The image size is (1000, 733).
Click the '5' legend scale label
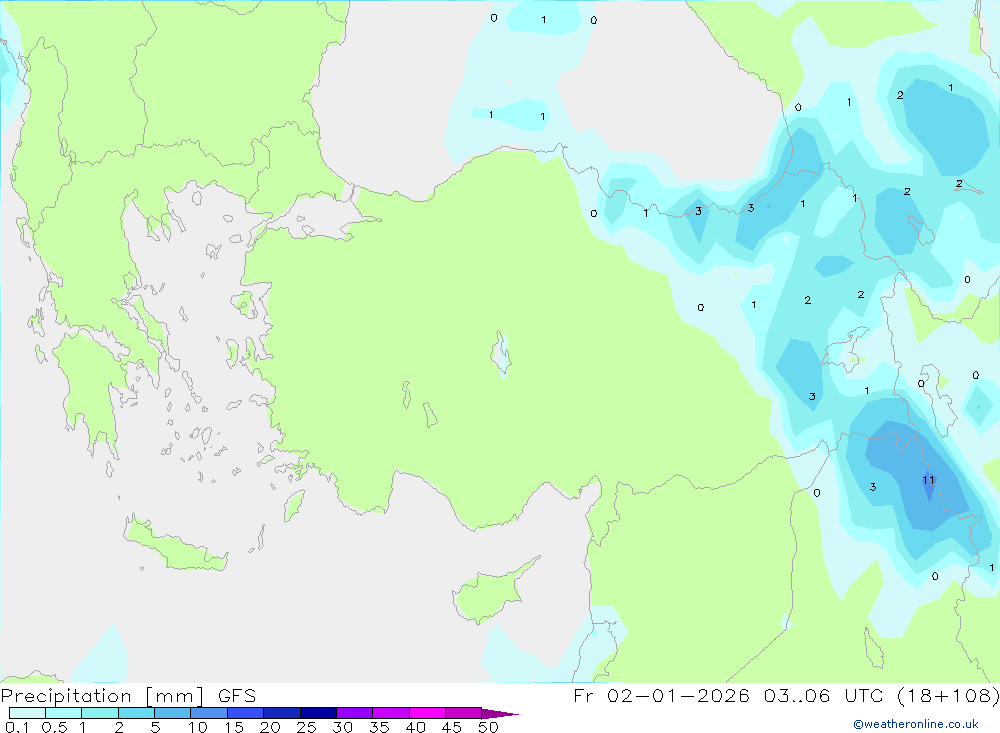pyautogui.click(x=155, y=727)
